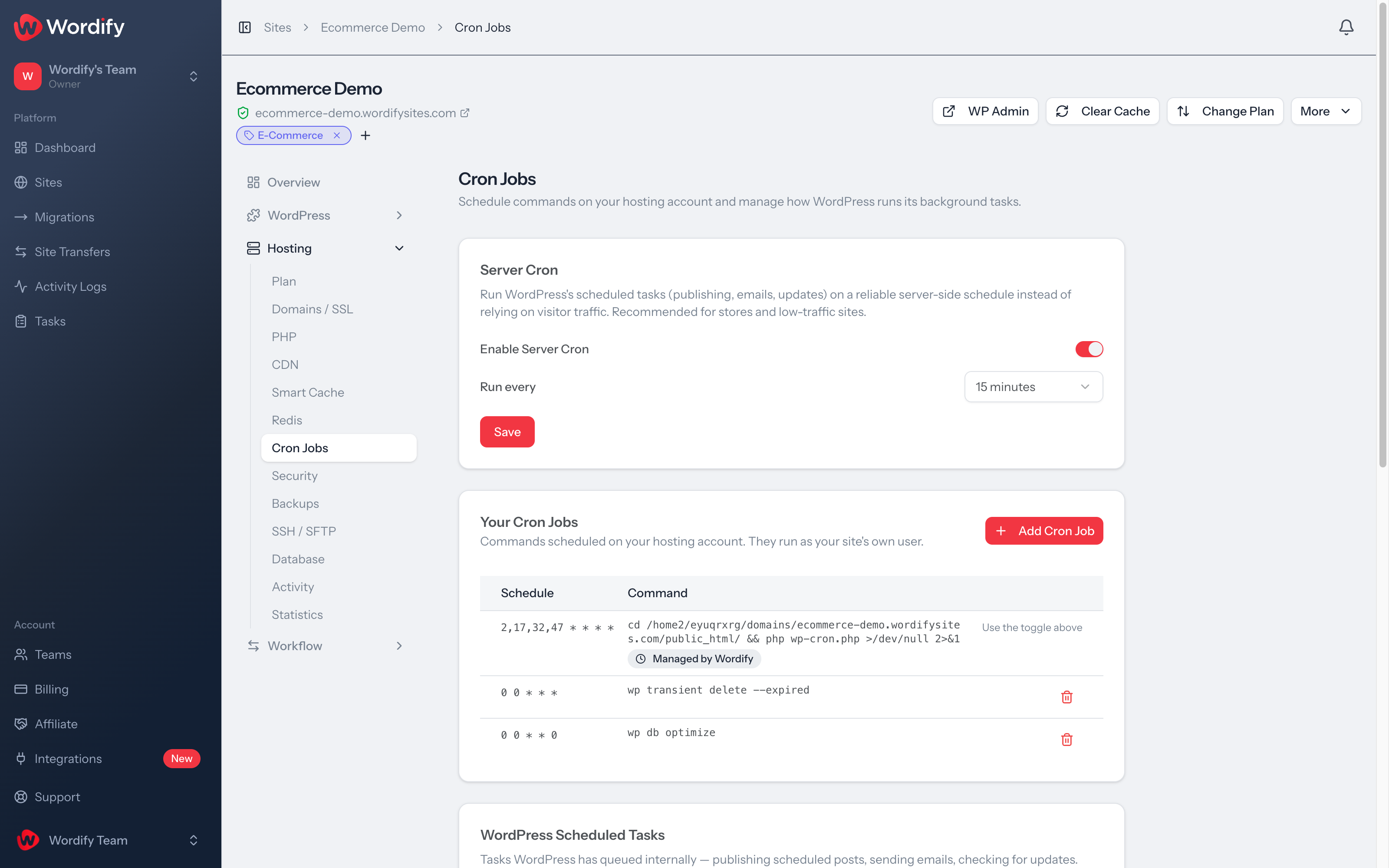Click the Wordify logo in sidebar

click(x=69, y=27)
